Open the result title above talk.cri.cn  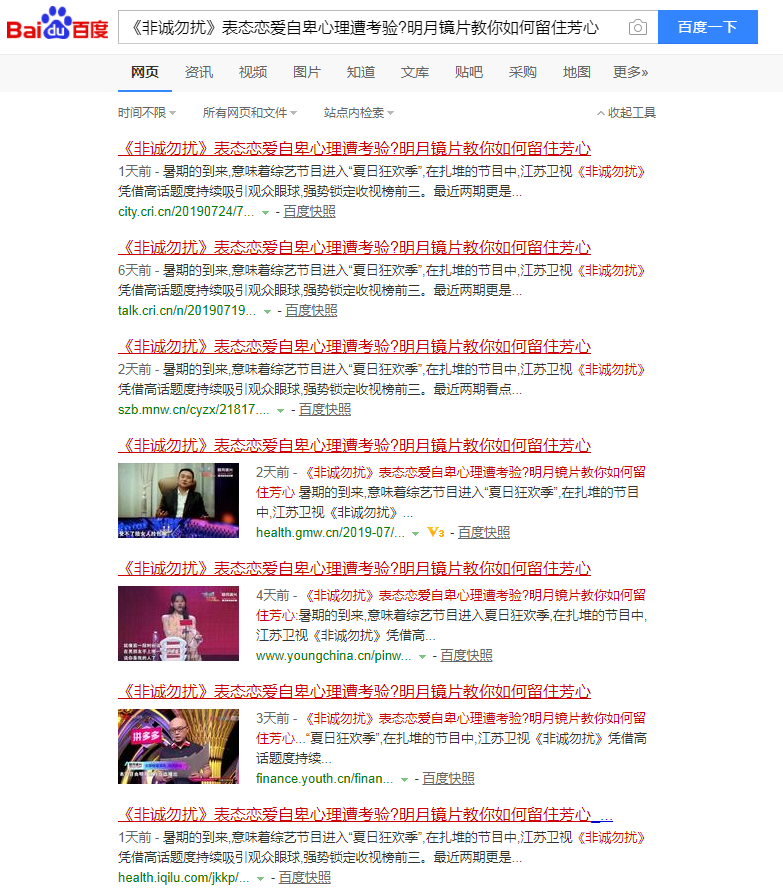click(x=355, y=247)
